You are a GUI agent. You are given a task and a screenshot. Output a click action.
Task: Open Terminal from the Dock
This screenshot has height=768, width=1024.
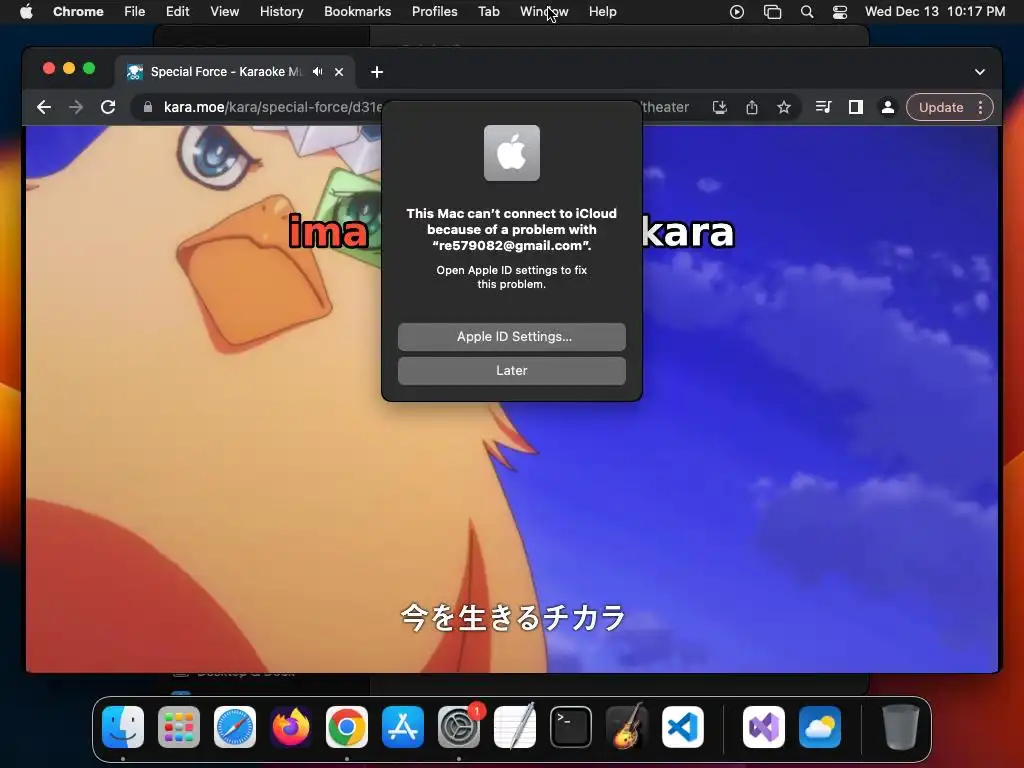571,727
